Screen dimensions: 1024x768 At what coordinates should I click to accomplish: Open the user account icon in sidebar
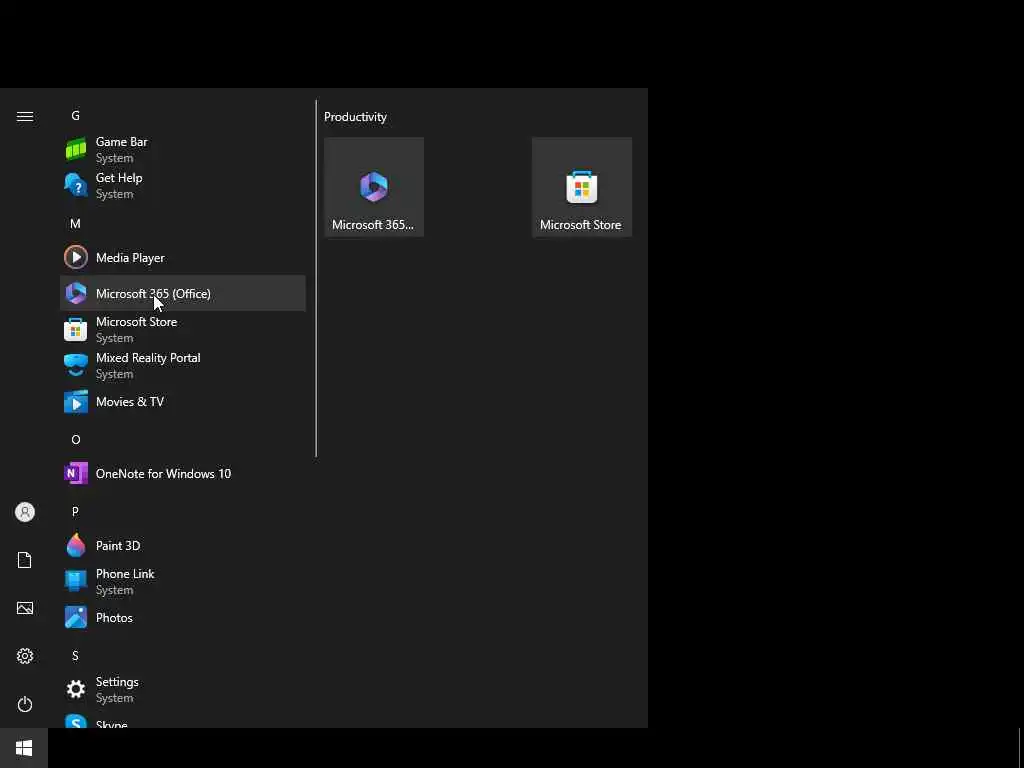[25, 512]
